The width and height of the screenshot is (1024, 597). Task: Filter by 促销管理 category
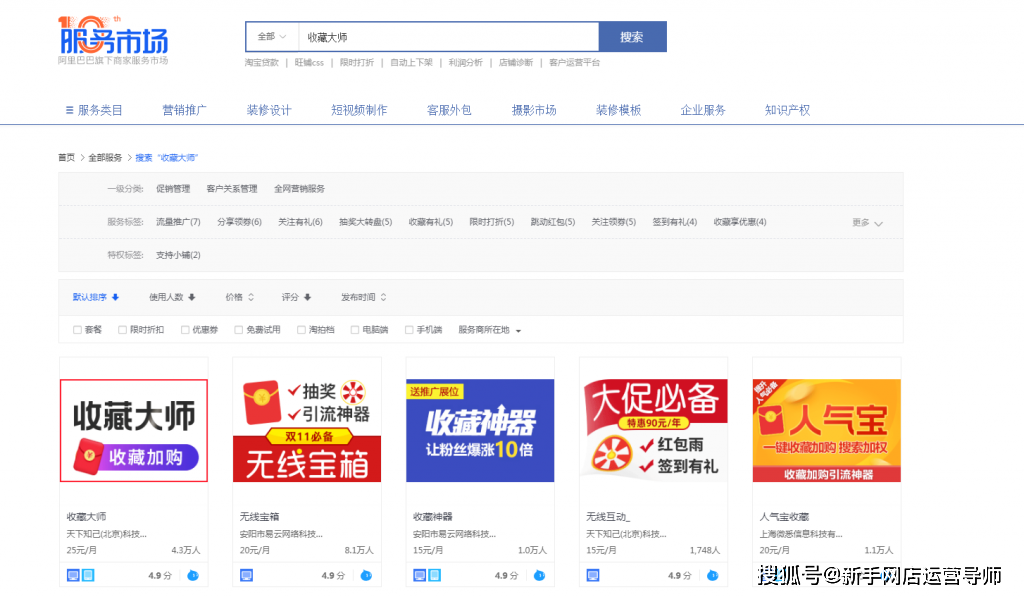click(173, 189)
